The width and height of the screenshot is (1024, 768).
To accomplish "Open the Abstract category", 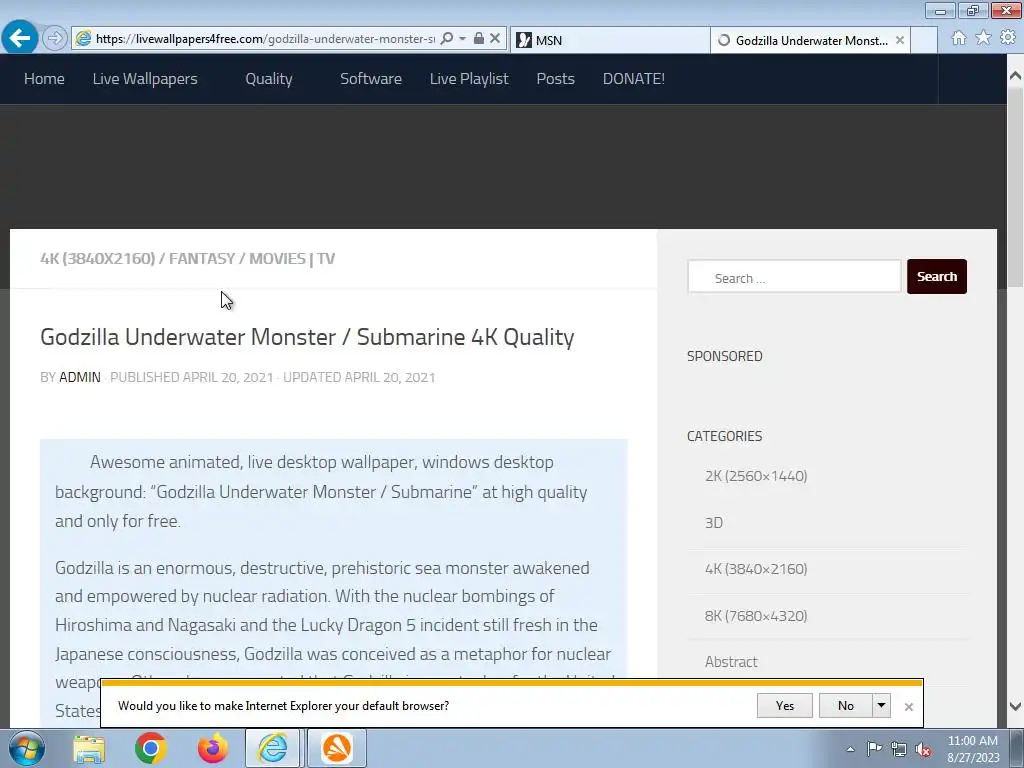I will click(731, 662).
